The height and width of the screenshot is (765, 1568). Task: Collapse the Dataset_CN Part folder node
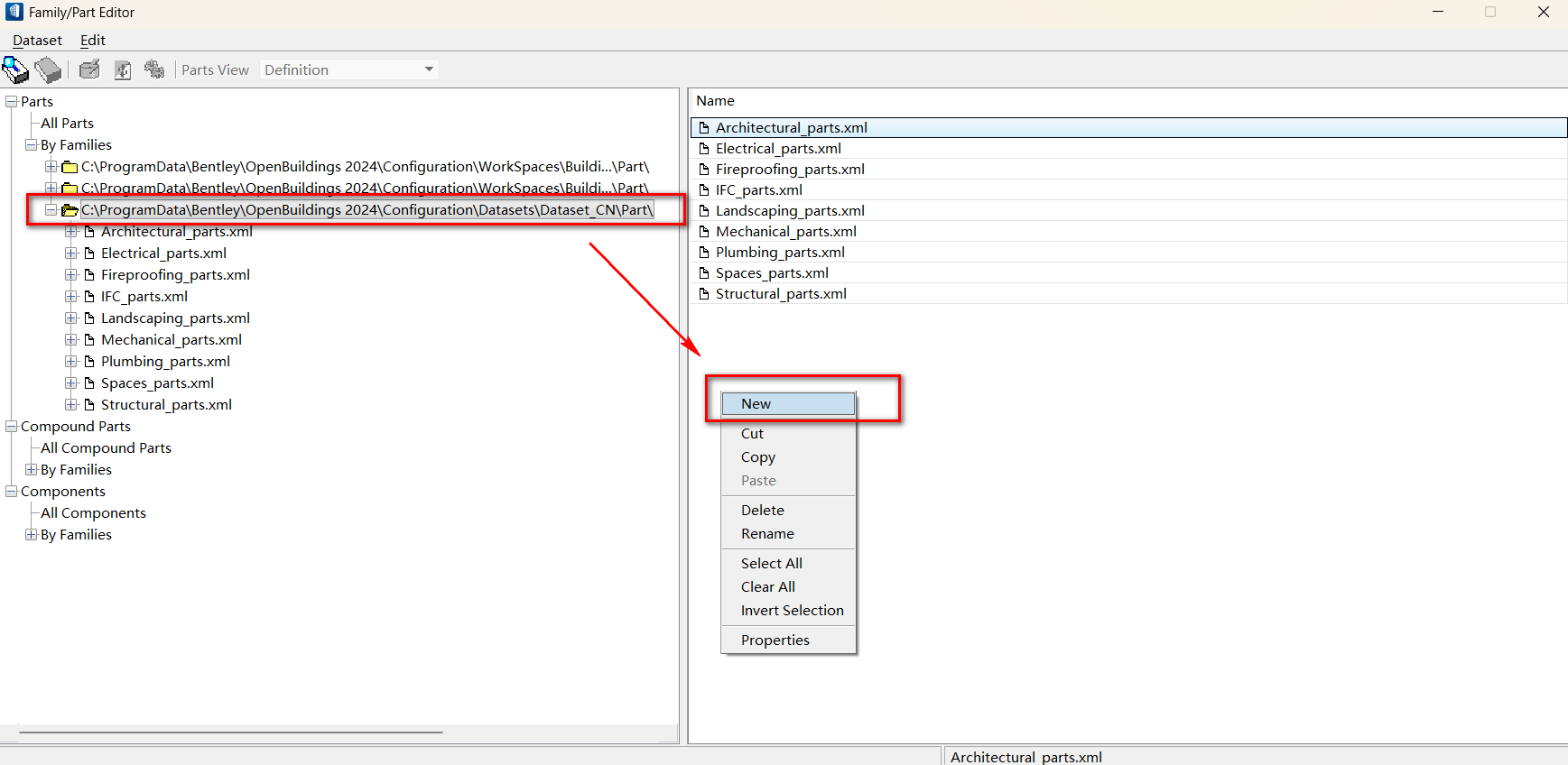(51, 210)
